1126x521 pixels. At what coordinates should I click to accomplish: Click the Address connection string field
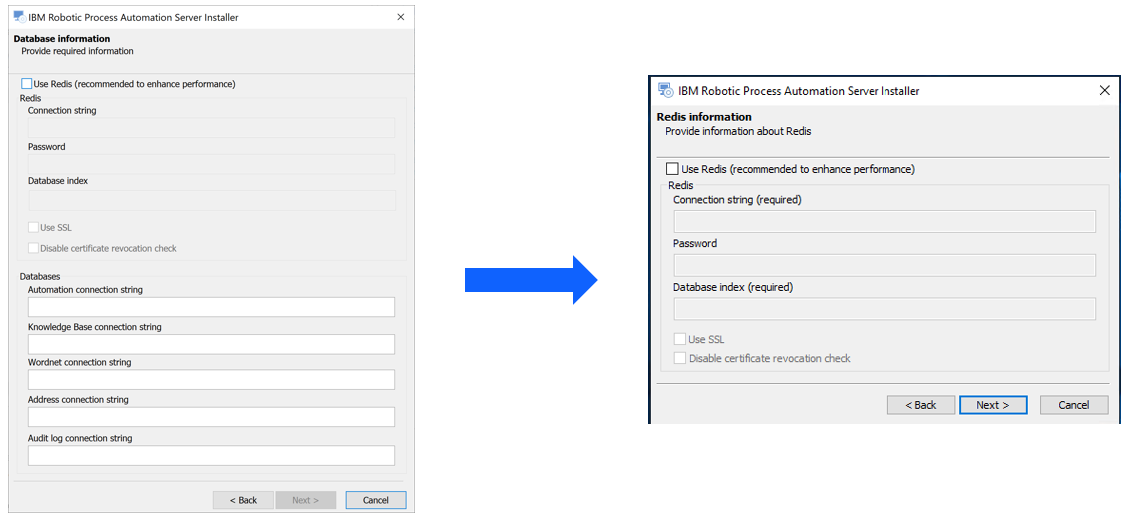pyautogui.click(x=211, y=417)
